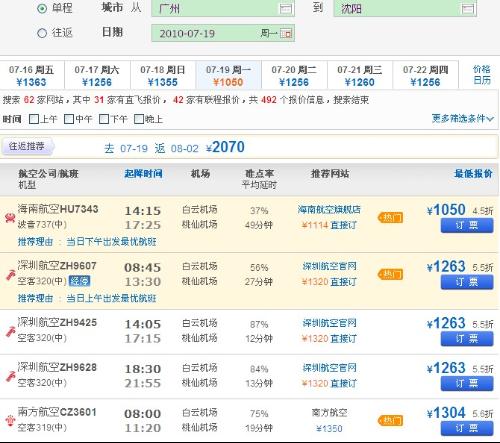
Task: Click date field 2010-07-19
Action: point(223,33)
